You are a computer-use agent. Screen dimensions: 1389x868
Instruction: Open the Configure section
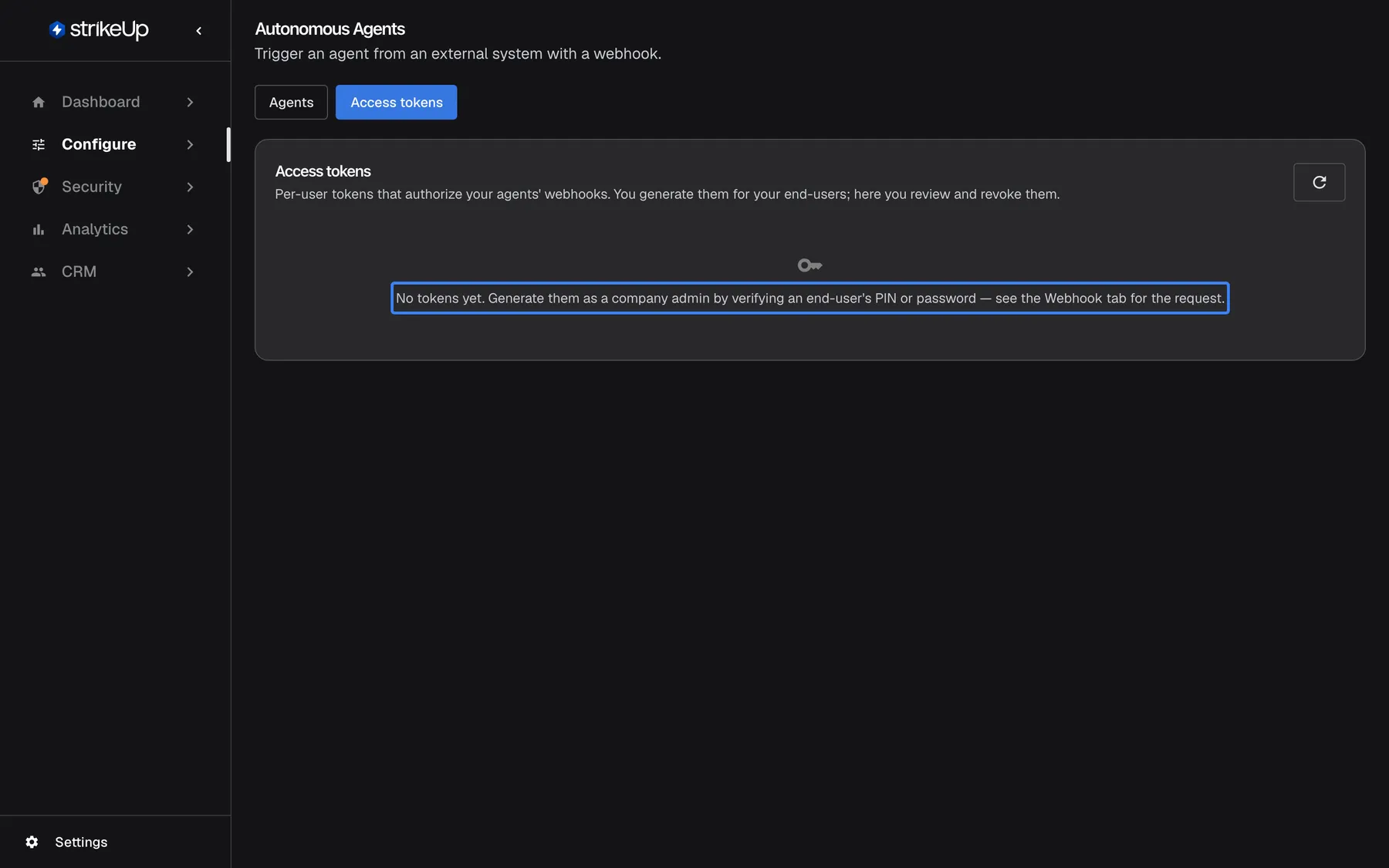coord(113,144)
